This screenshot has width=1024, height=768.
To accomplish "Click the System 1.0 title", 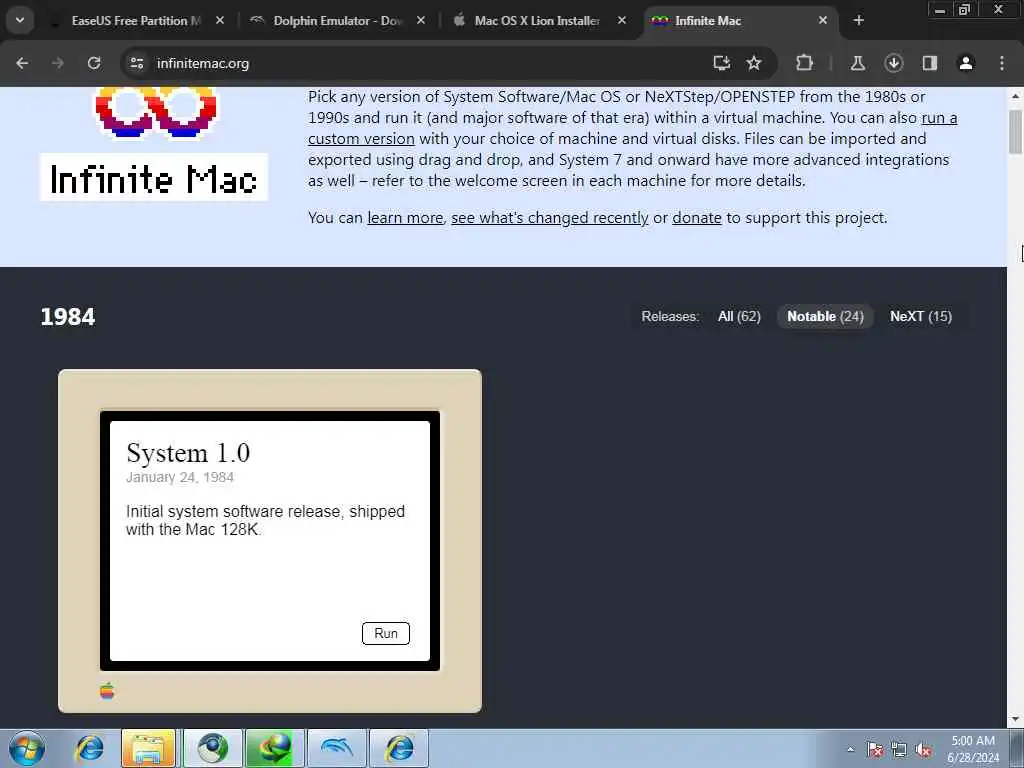I will click(x=188, y=453).
